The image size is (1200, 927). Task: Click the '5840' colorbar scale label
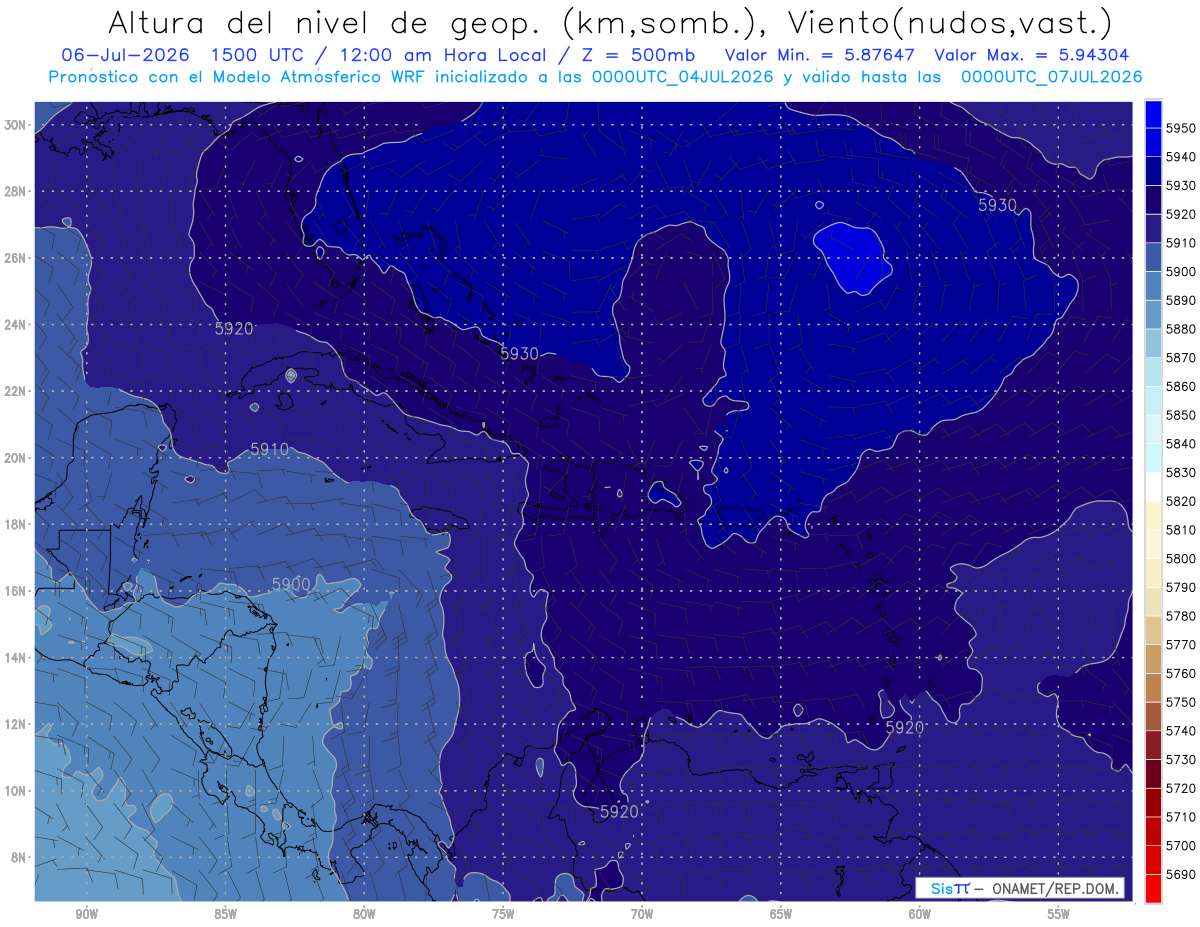tap(1181, 444)
